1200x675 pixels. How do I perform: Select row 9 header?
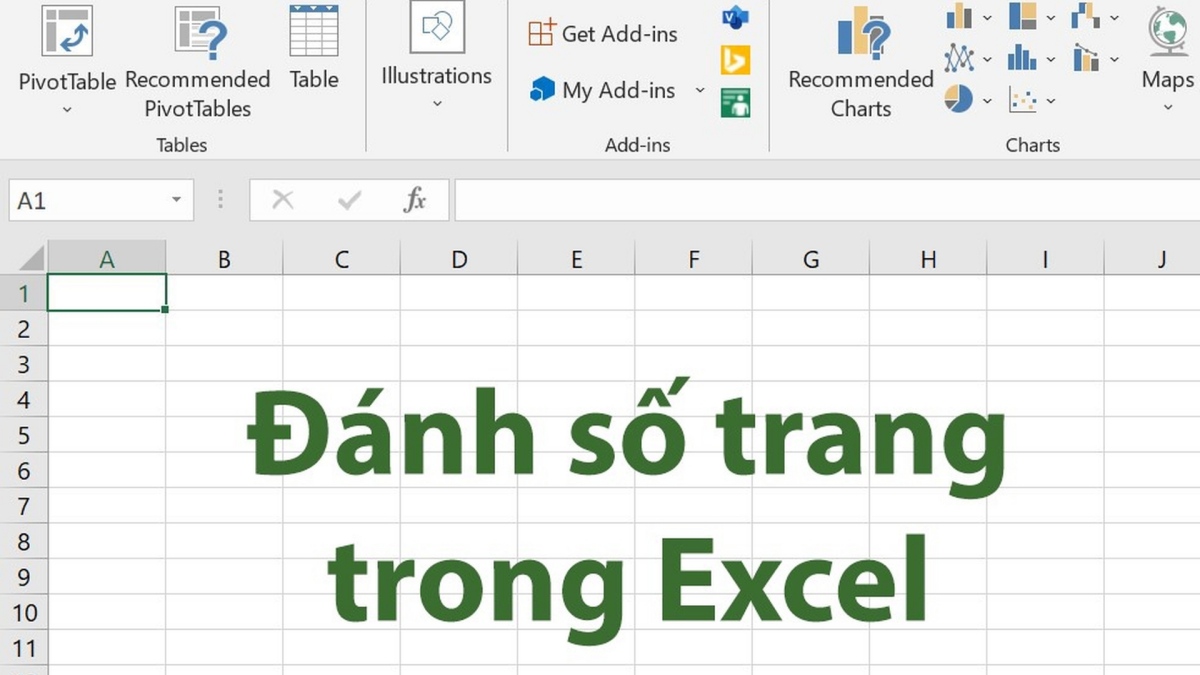click(x=24, y=577)
